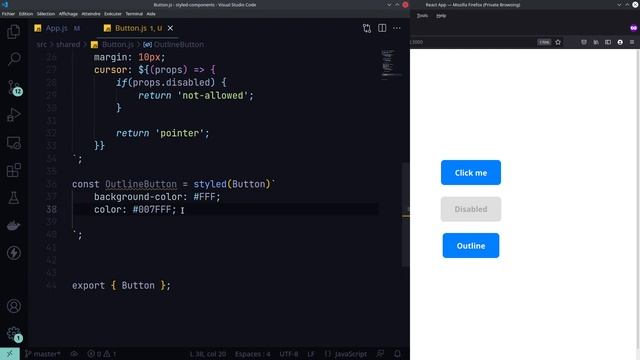Open the Remote Explorer view
The image size is (640, 360).
tap(13, 143)
